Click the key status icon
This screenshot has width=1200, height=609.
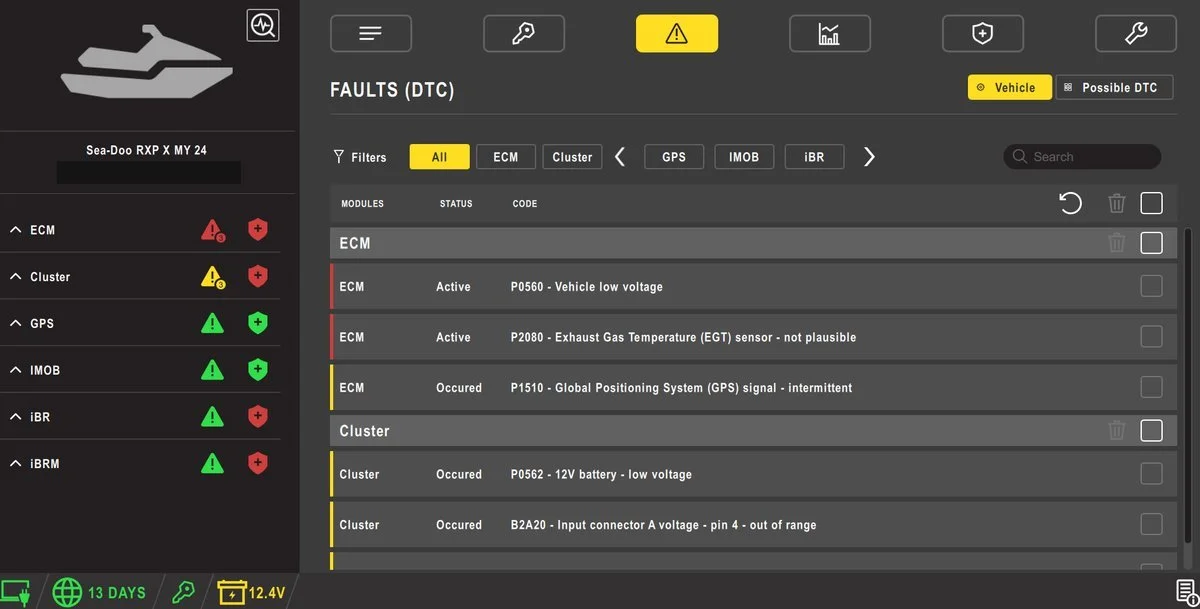(183, 592)
